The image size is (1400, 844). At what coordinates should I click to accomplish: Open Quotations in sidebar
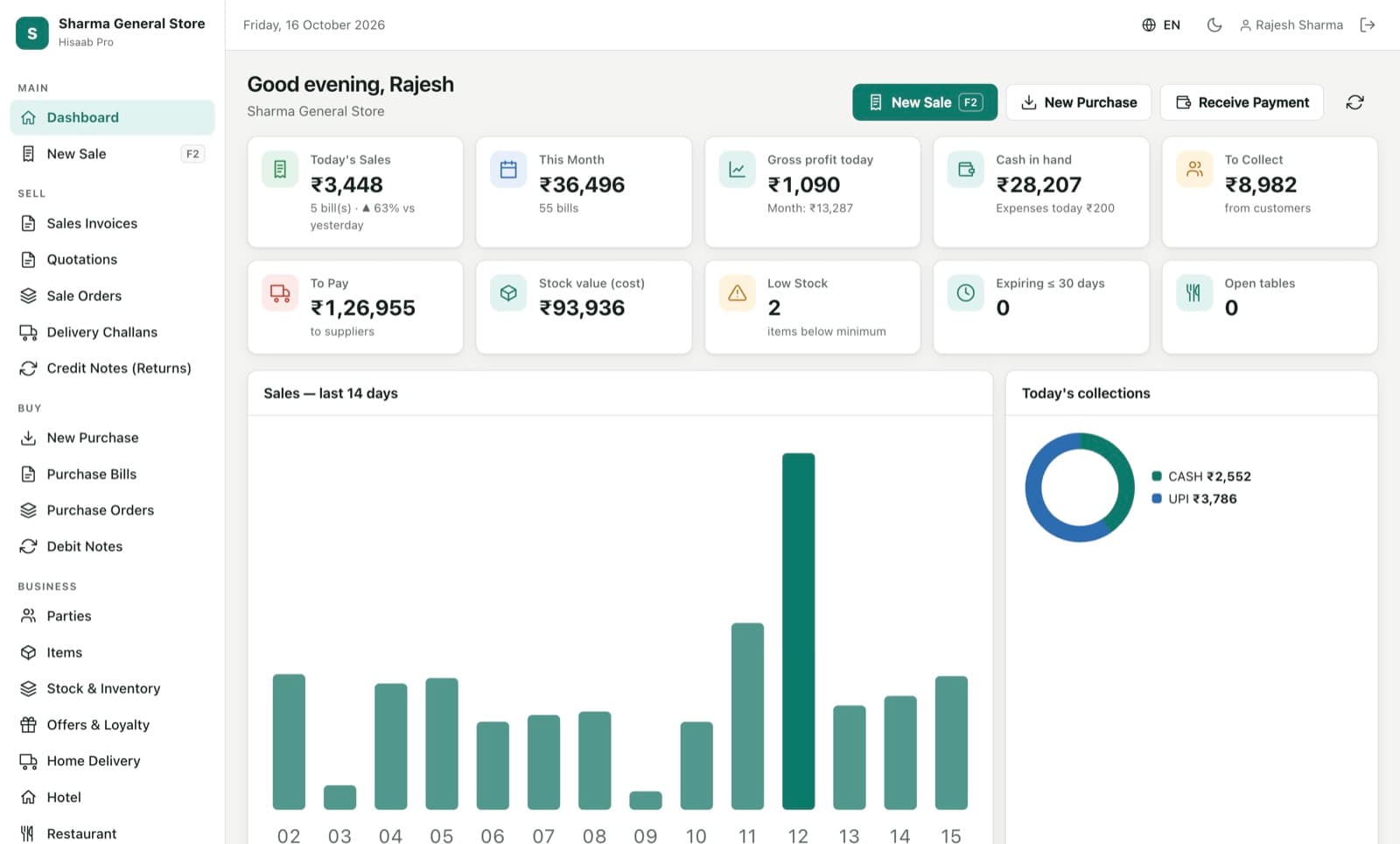112,260
